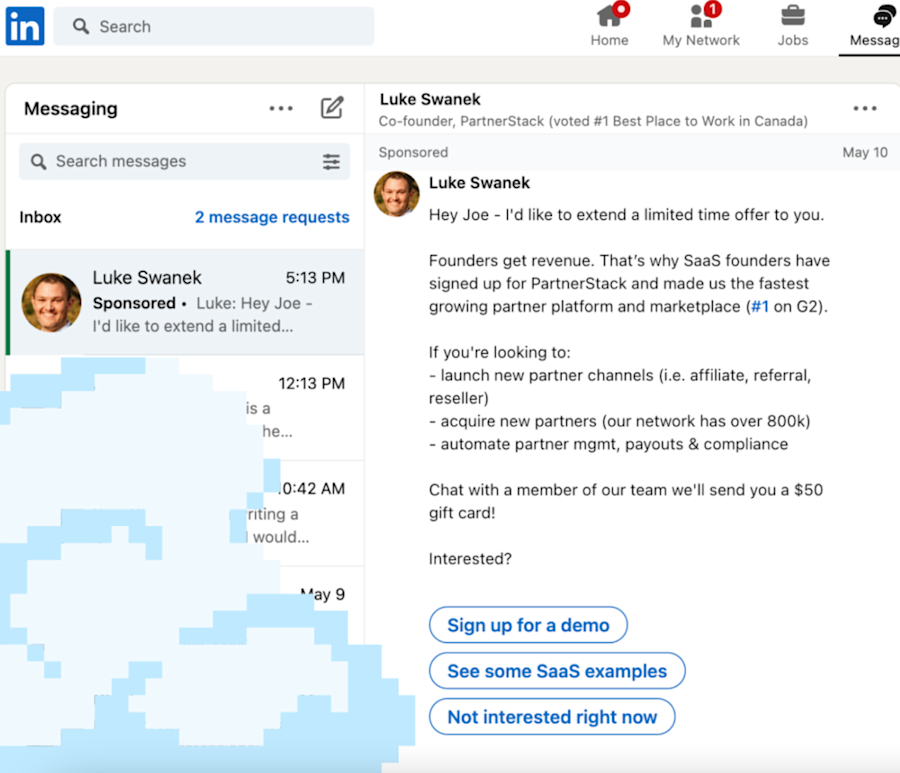Image resolution: width=900 pixels, height=773 pixels.
Task: Select the Luke Swanek conversation
Action: coord(184,300)
